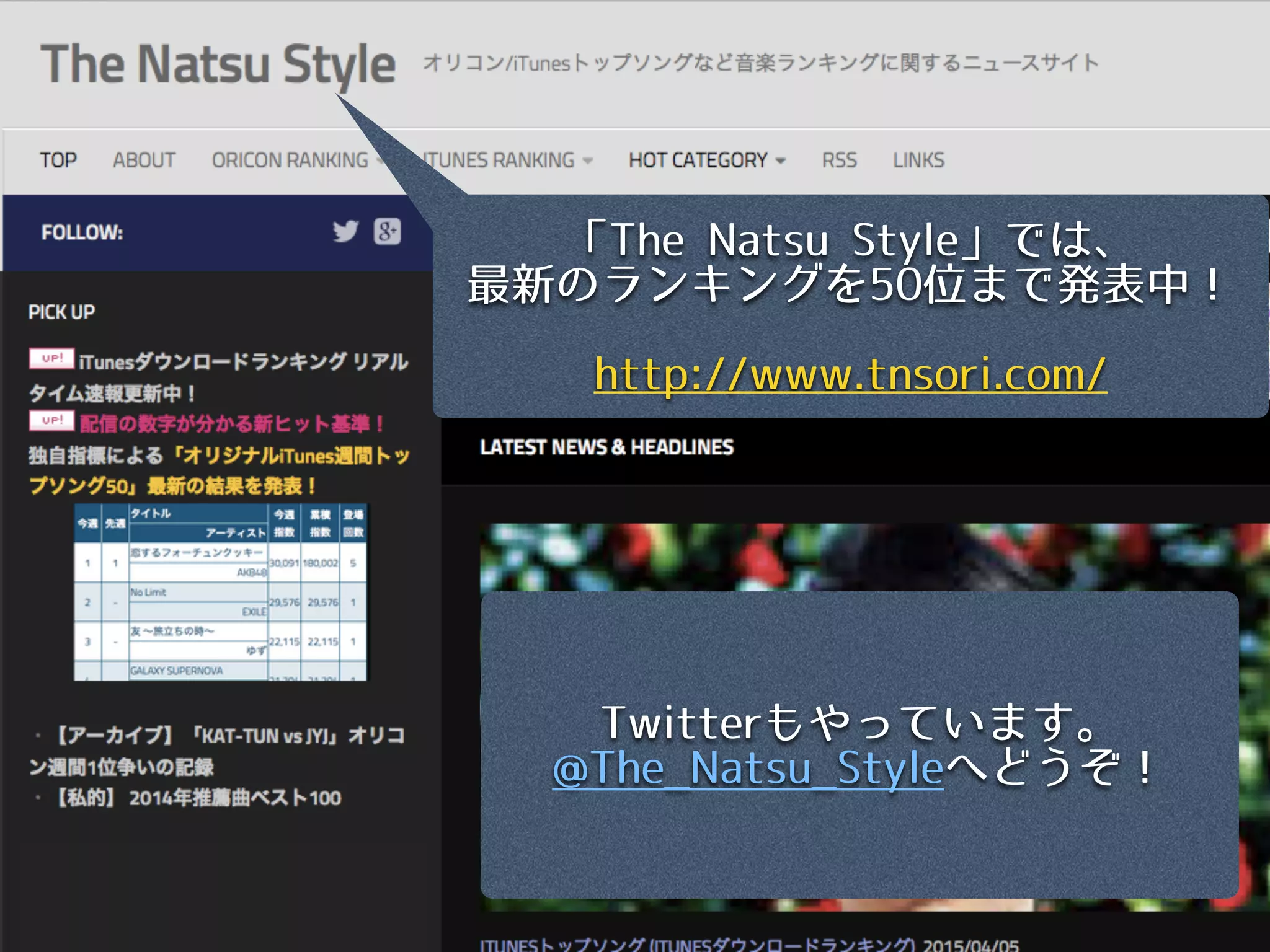The width and height of the screenshot is (1270, 952).
Task: Expand ITUNES RANKING dropdown
Action: point(507,161)
